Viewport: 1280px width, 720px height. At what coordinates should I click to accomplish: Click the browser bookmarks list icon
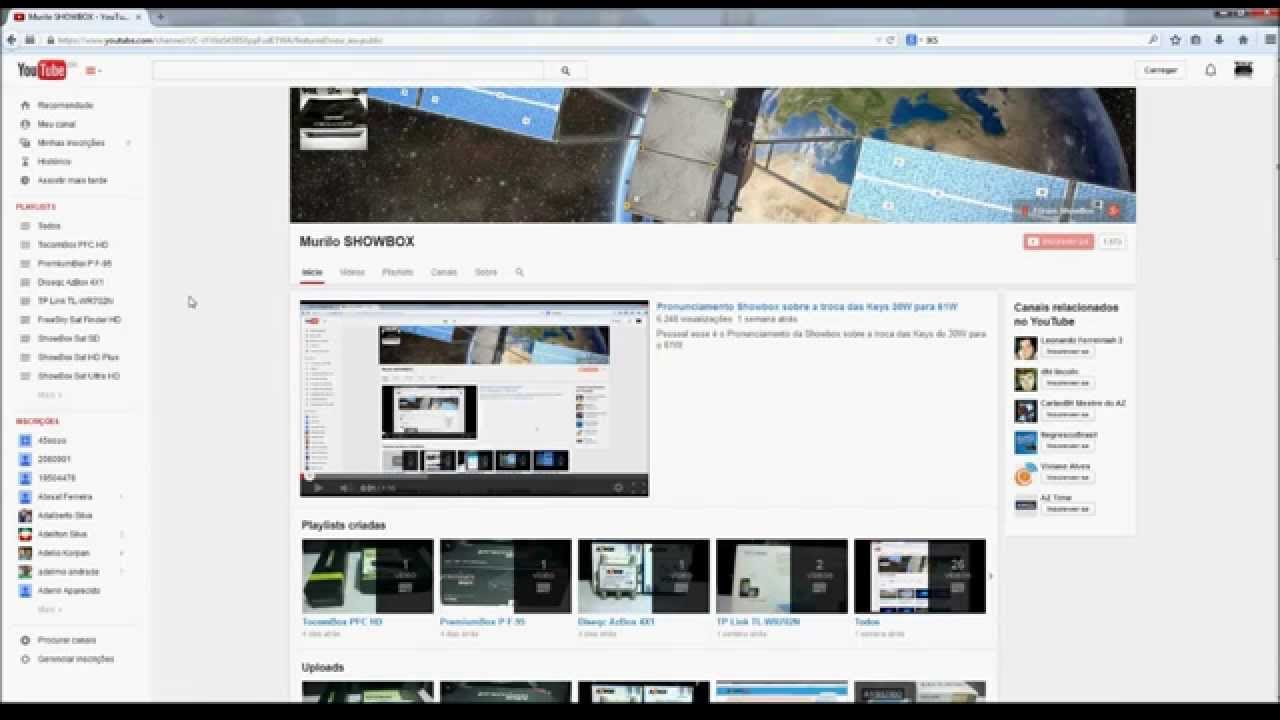1196,40
